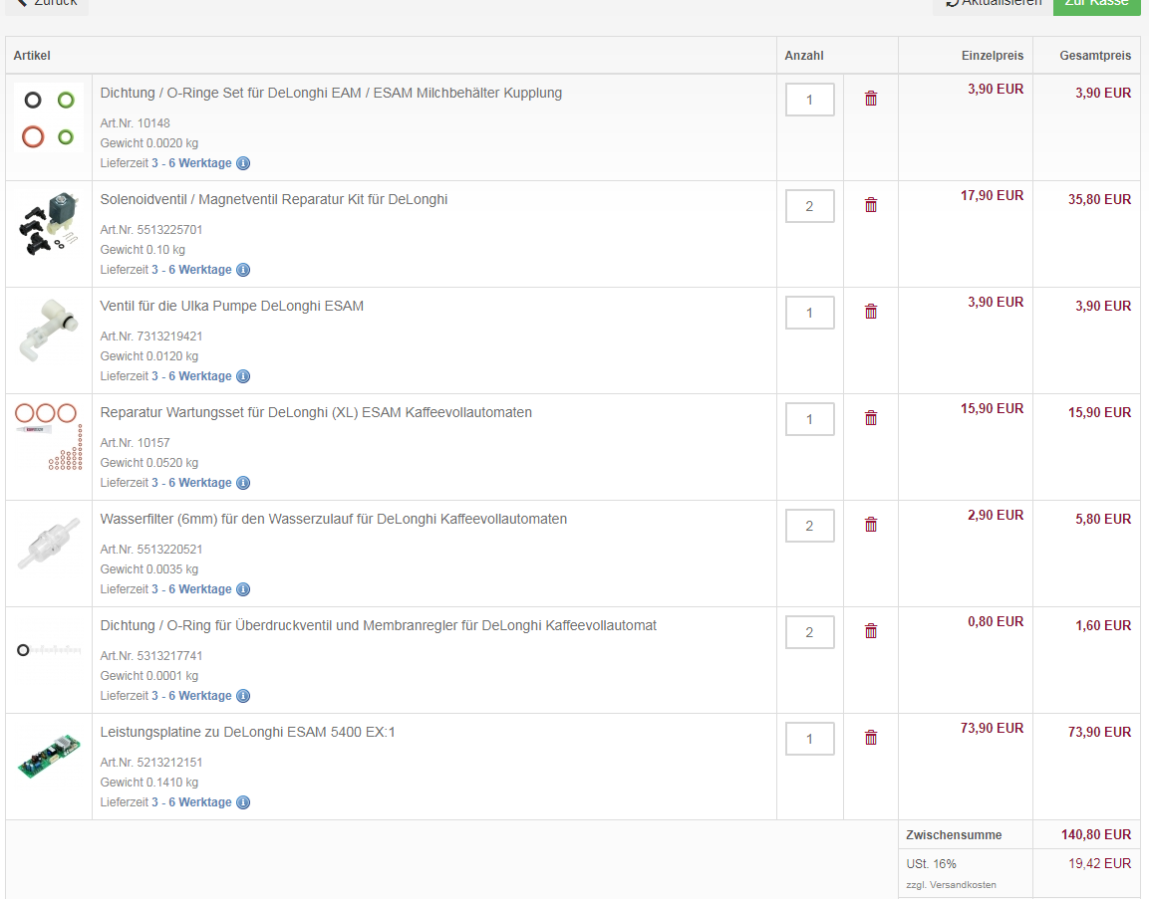Image resolution: width=1149 pixels, height=899 pixels.
Task: Click Lieferzeit info icon for Solenoidventil
Action: point(243,270)
